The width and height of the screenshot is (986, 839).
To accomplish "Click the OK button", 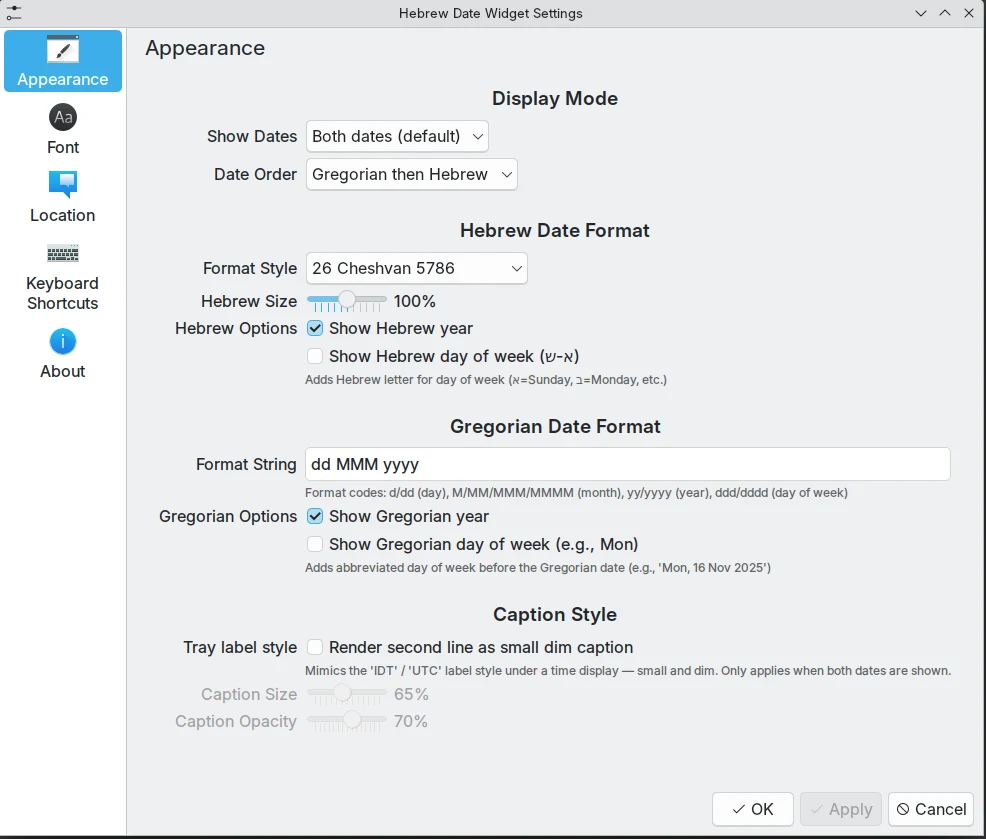I will (x=752, y=809).
